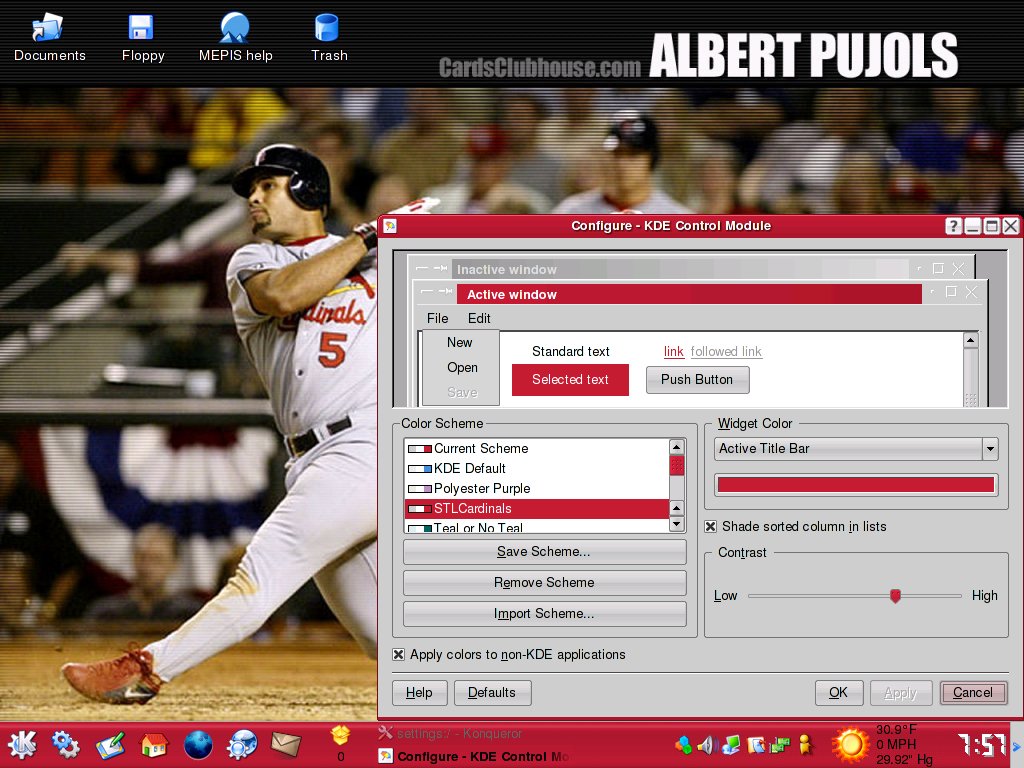The image size is (1024, 768).
Task: Click the computer monitor network tray icon
Action: (732, 744)
